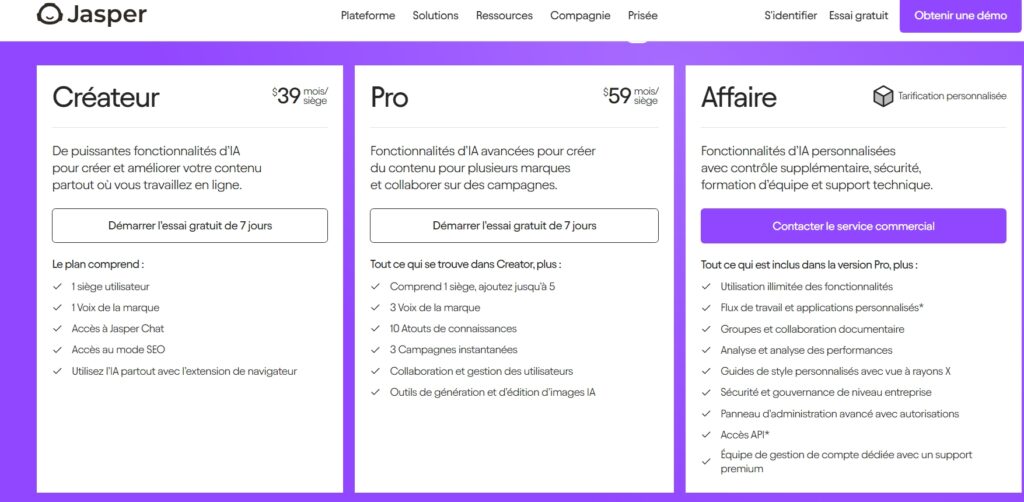Screen dimensions: 1024x502
Task: Click the Obtenir une démo button
Action: point(961,16)
